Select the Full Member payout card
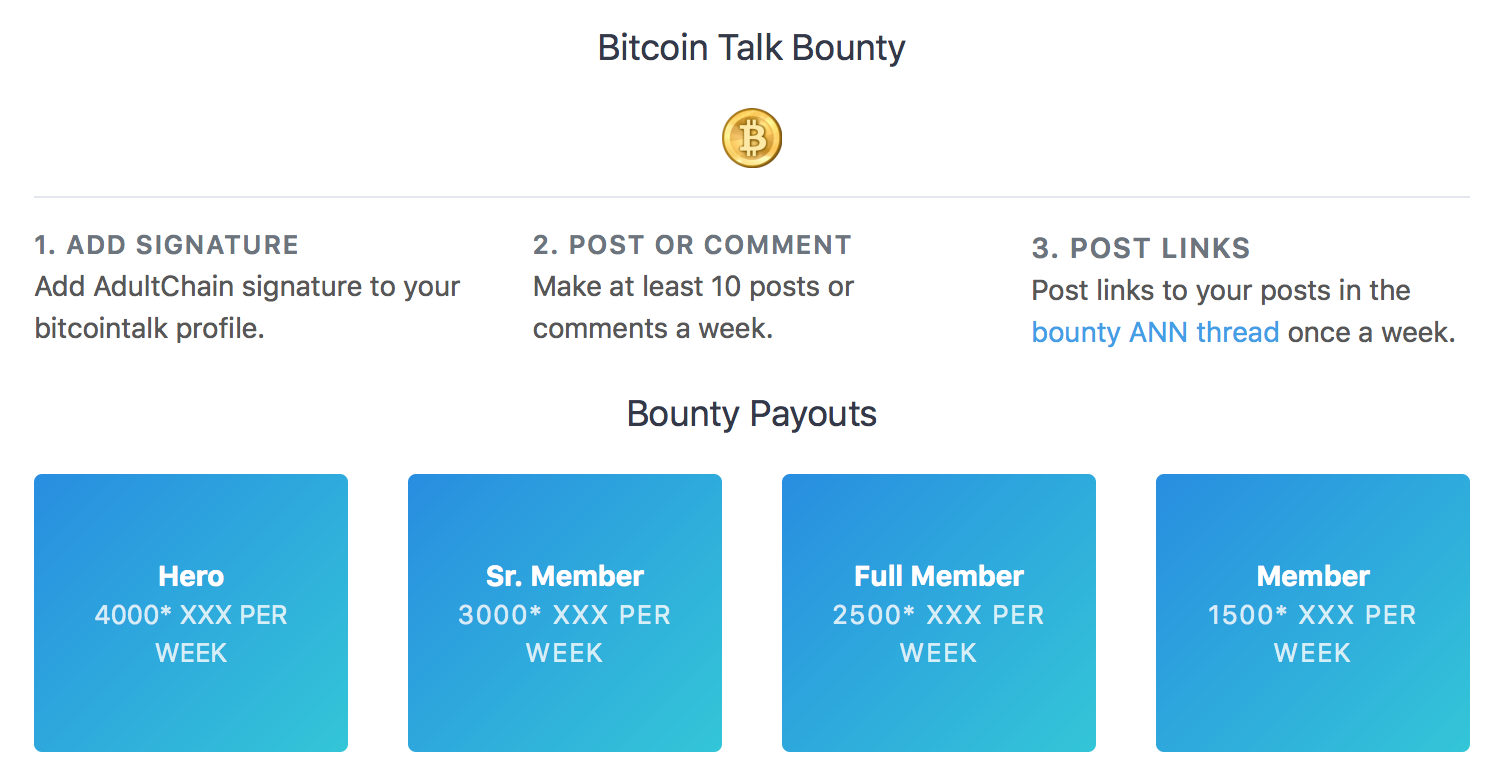This screenshot has height=776, width=1496. (x=939, y=613)
